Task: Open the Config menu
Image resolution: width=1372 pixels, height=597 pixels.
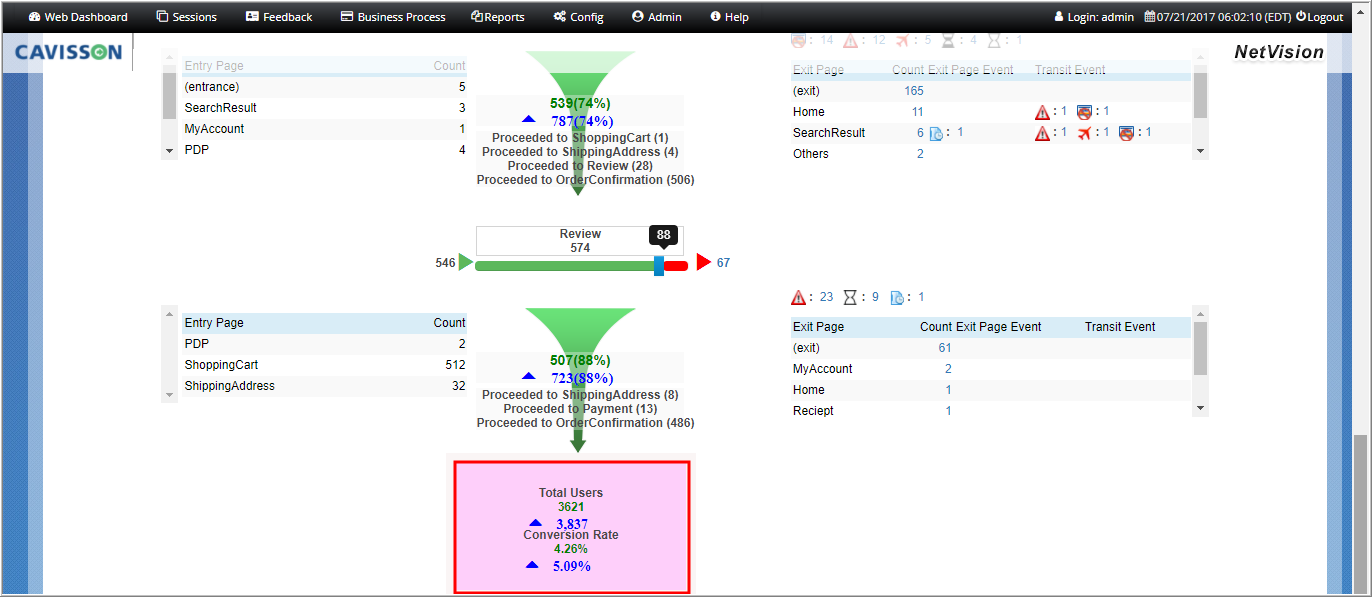Action: (x=578, y=17)
